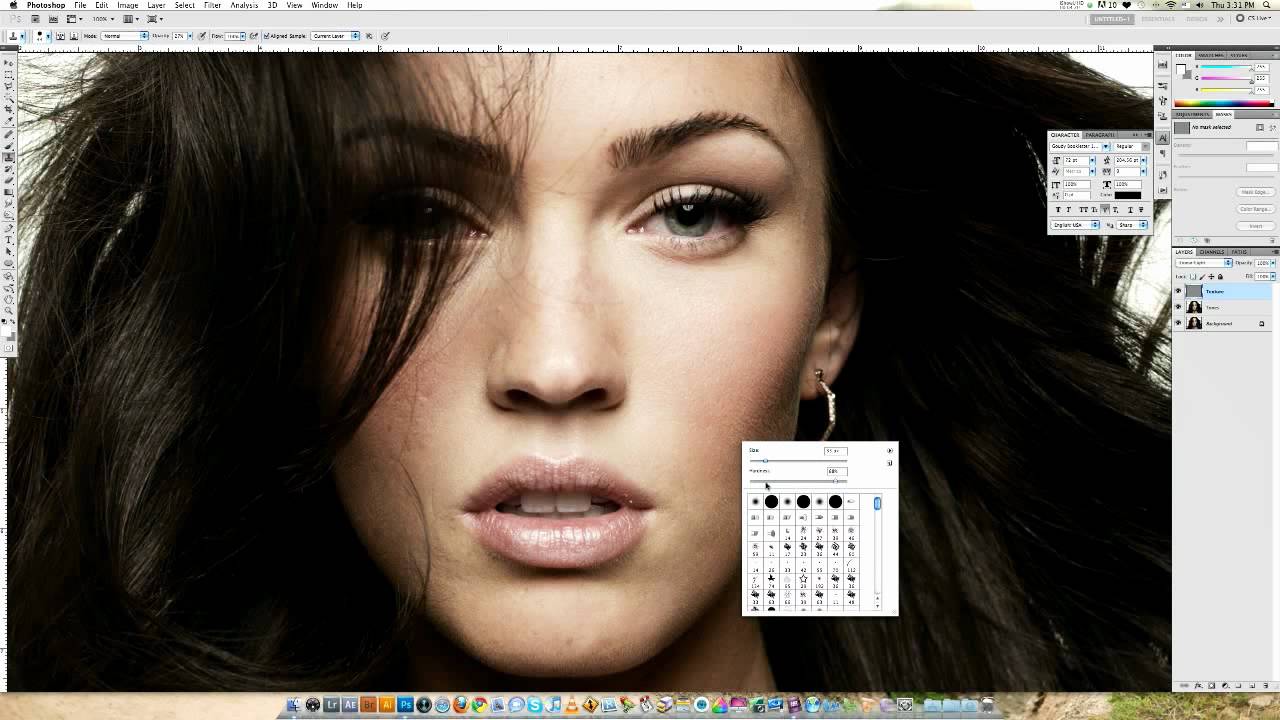
Task: Toggle the Clone Source panel button
Action: click(x=74, y=36)
